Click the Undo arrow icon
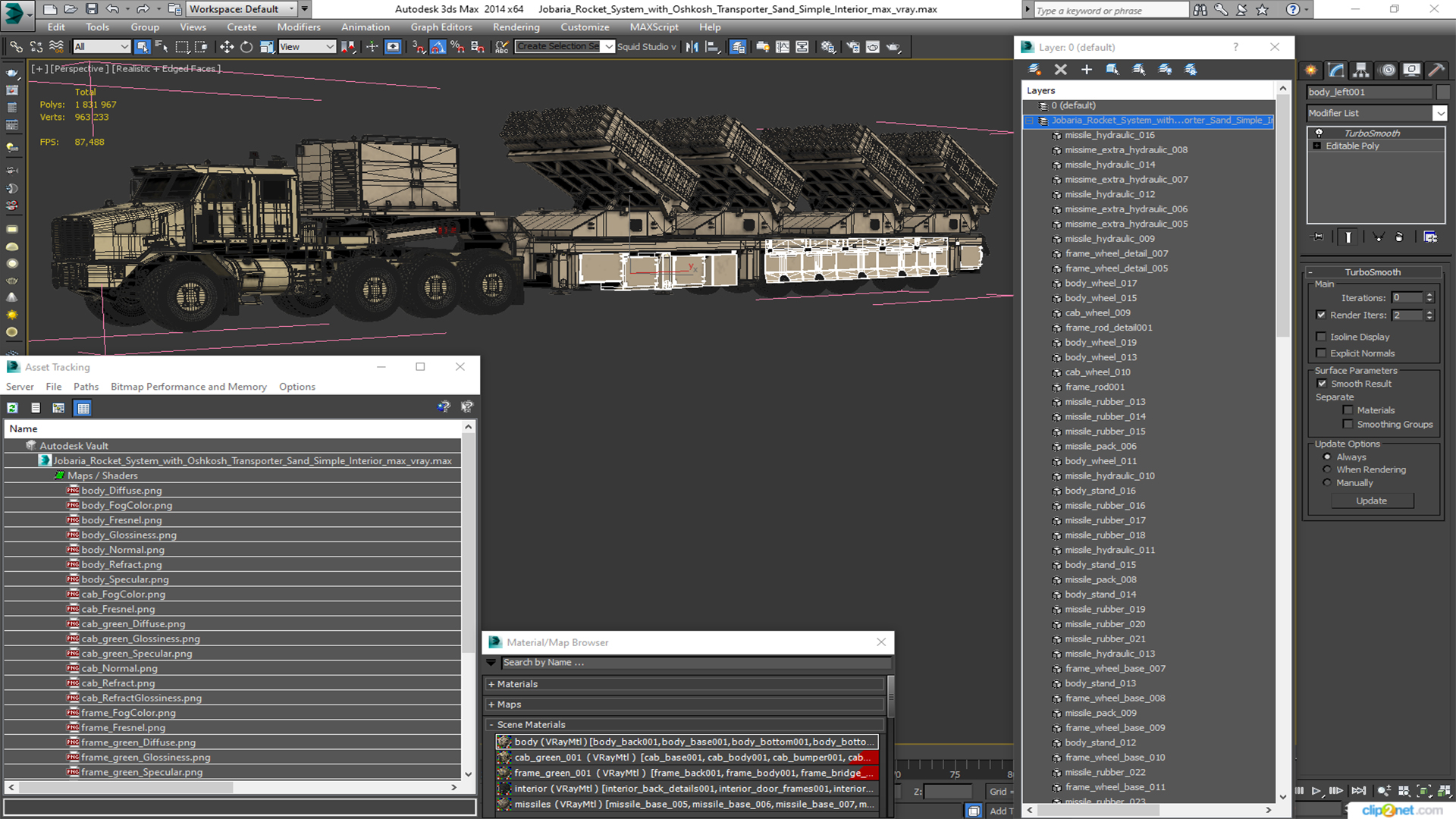 click(112, 9)
